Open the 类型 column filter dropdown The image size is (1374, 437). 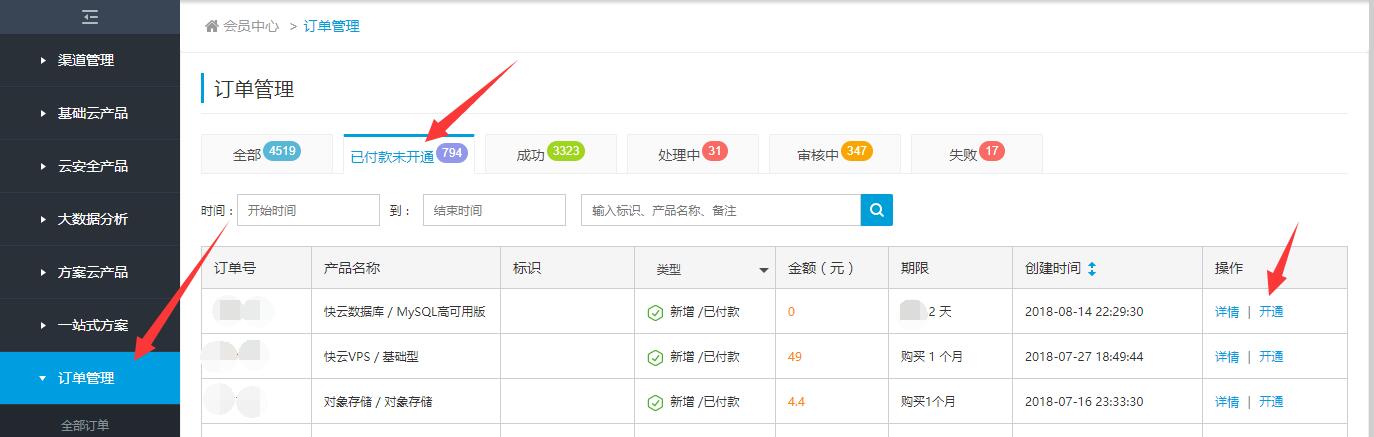coord(764,270)
